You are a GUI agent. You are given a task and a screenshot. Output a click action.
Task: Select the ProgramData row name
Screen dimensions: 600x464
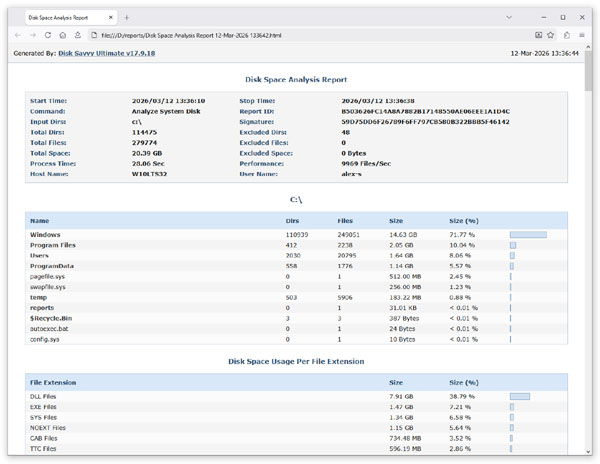52,266
